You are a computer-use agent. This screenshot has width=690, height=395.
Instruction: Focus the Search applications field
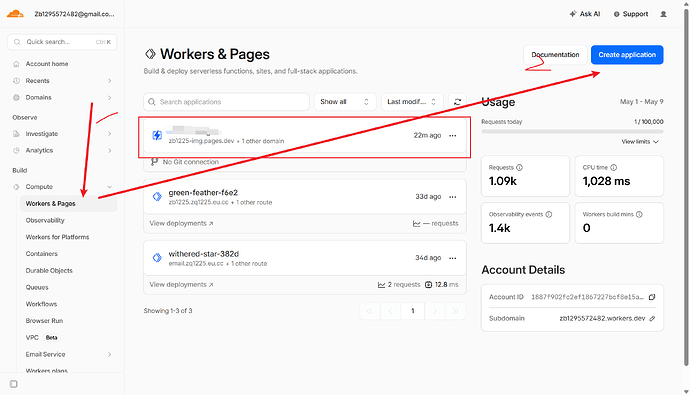click(226, 102)
